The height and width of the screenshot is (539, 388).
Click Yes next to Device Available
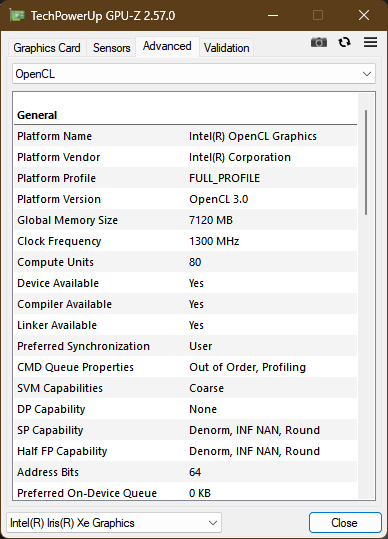tap(196, 283)
